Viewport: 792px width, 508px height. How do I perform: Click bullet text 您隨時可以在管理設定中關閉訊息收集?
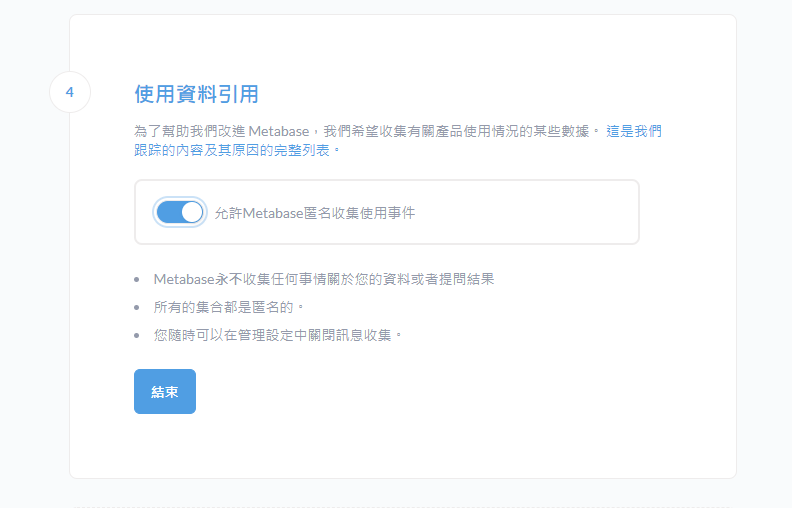[278, 335]
